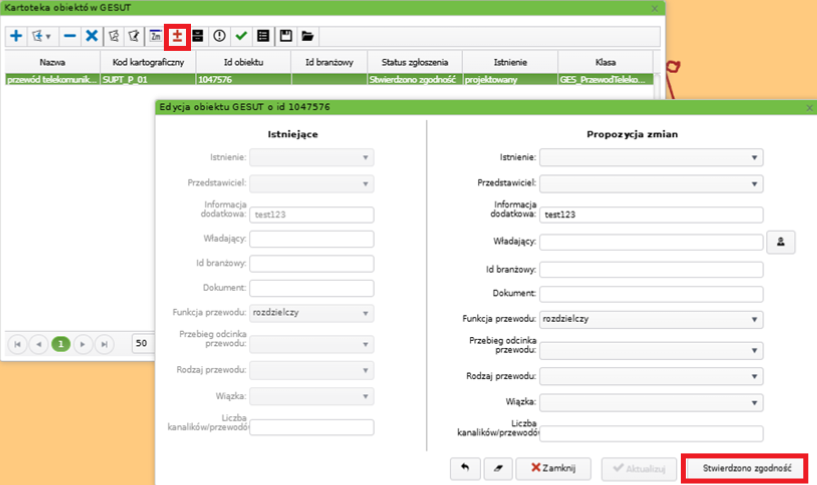Viewport: 817px width, 485px height.
Task: Click the Zamknij button
Action: click(x=559, y=467)
